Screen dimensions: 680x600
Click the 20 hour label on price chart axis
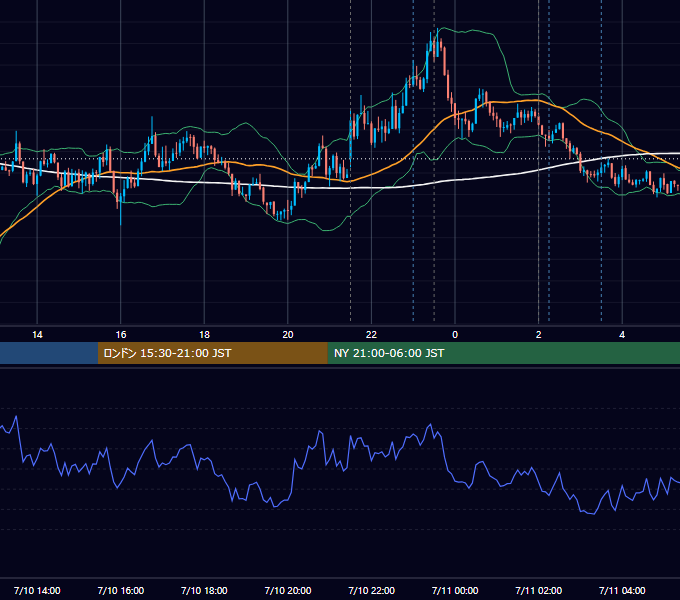(x=288, y=335)
